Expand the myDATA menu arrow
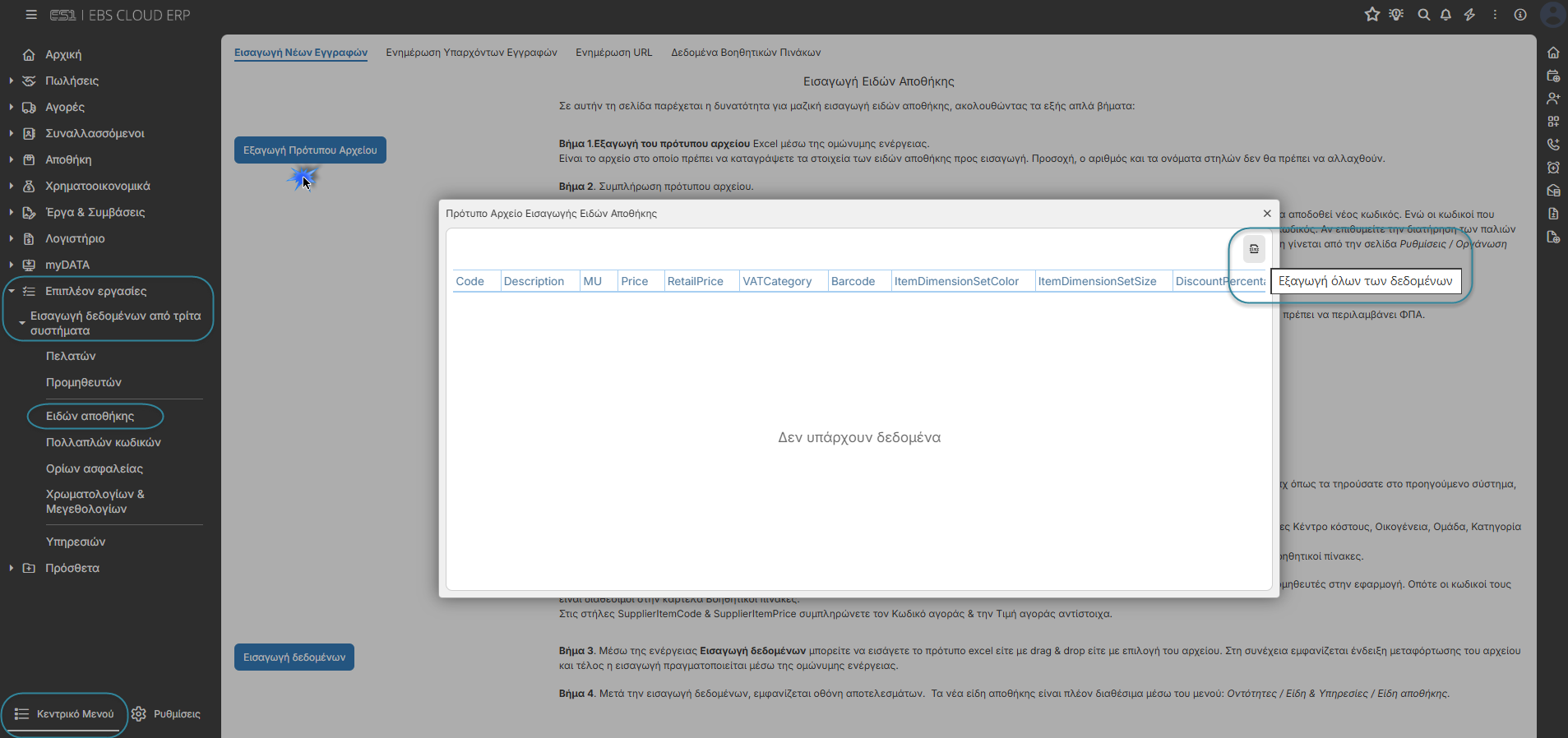The image size is (1568, 738). point(11,265)
